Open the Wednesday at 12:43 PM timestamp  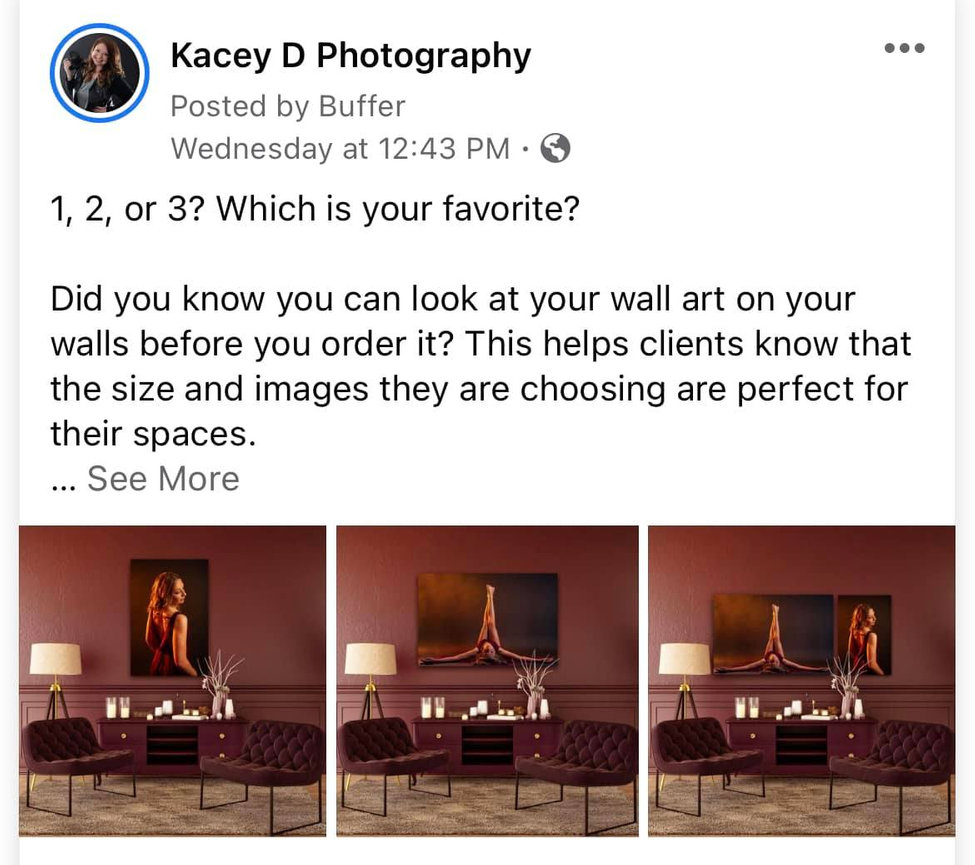coord(340,149)
